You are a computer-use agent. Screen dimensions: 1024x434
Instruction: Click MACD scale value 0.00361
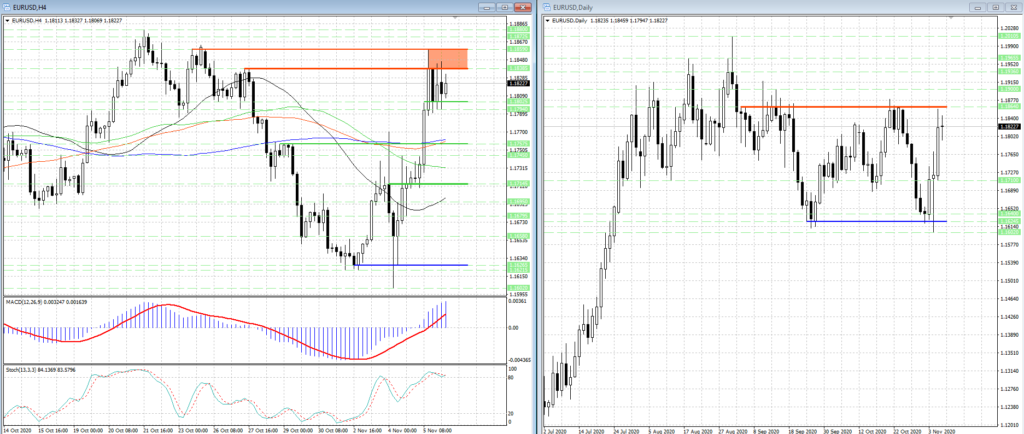point(517,303)
